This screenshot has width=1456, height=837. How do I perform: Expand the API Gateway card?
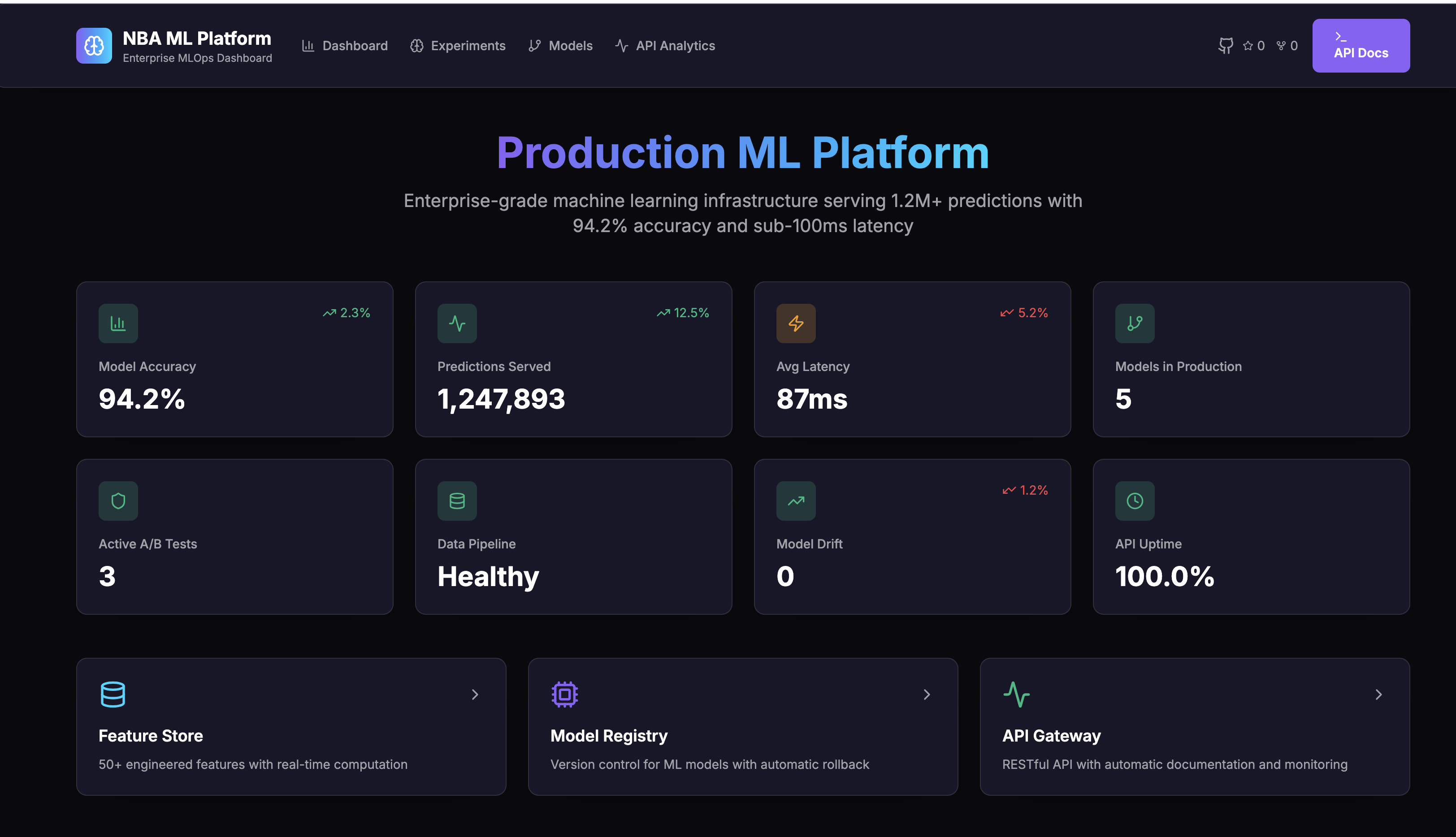1378,695
